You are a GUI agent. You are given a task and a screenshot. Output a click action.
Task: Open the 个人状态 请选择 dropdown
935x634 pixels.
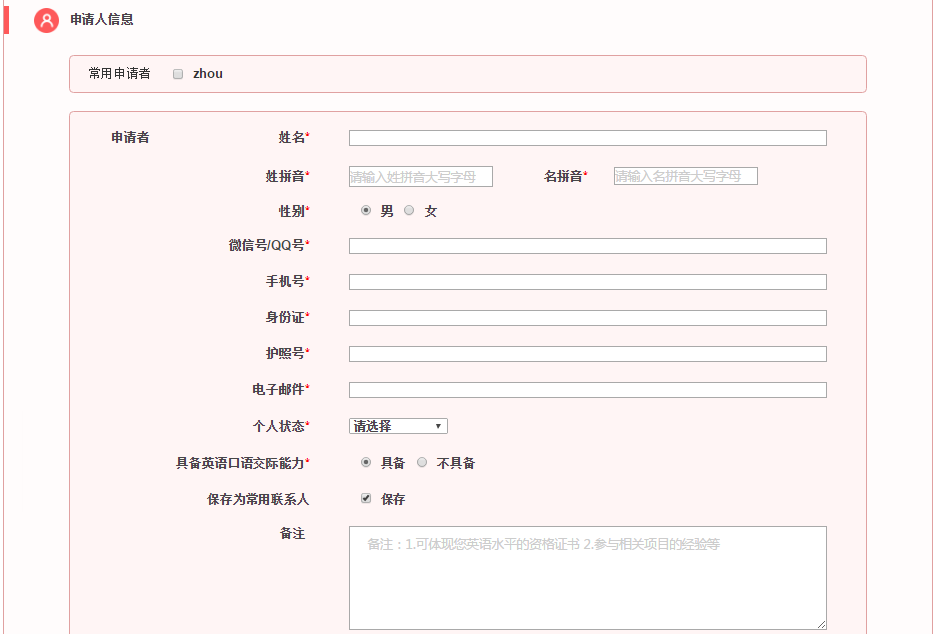pyautogui.click(x=398, y=426)
